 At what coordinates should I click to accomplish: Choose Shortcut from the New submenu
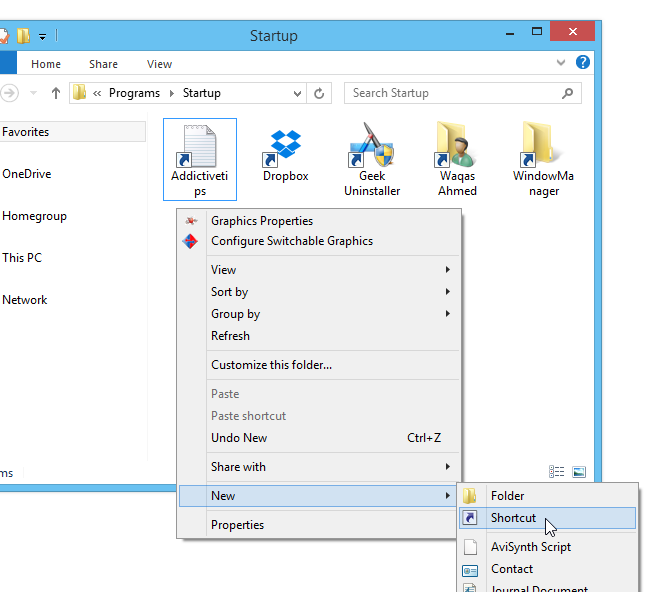point(513,518)
